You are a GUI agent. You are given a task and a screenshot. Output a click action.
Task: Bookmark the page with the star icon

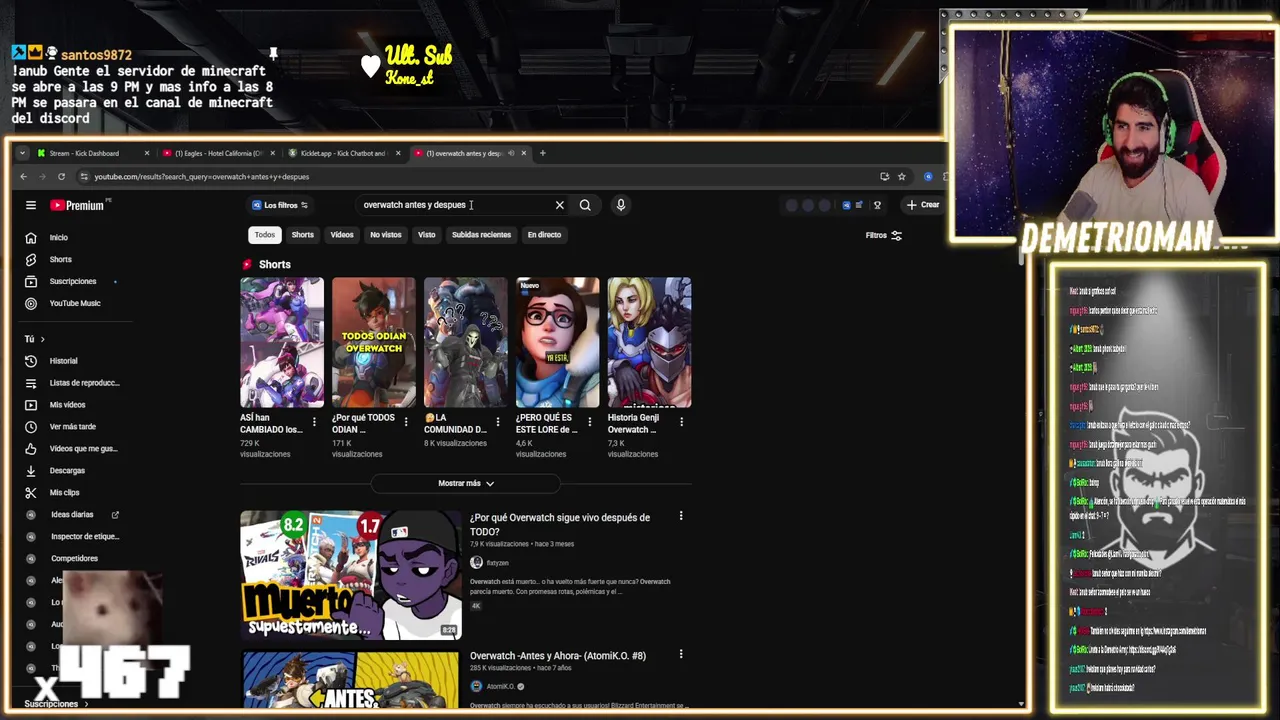pos(902,177)
